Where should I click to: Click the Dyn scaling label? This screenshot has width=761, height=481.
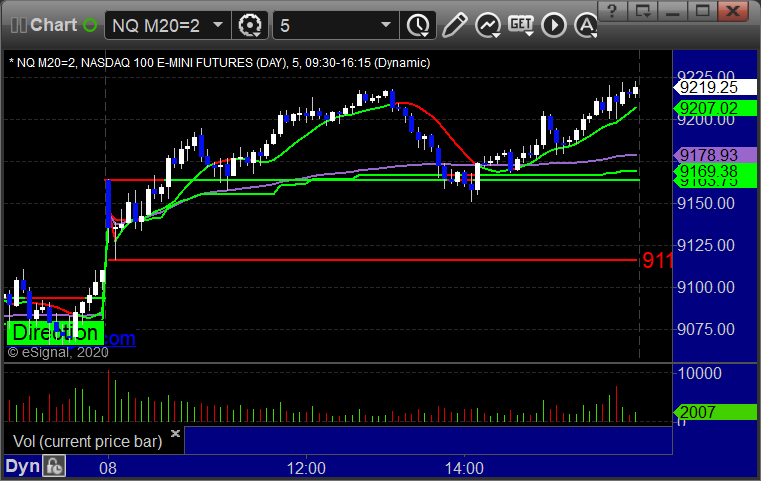[x=22, y=466]
